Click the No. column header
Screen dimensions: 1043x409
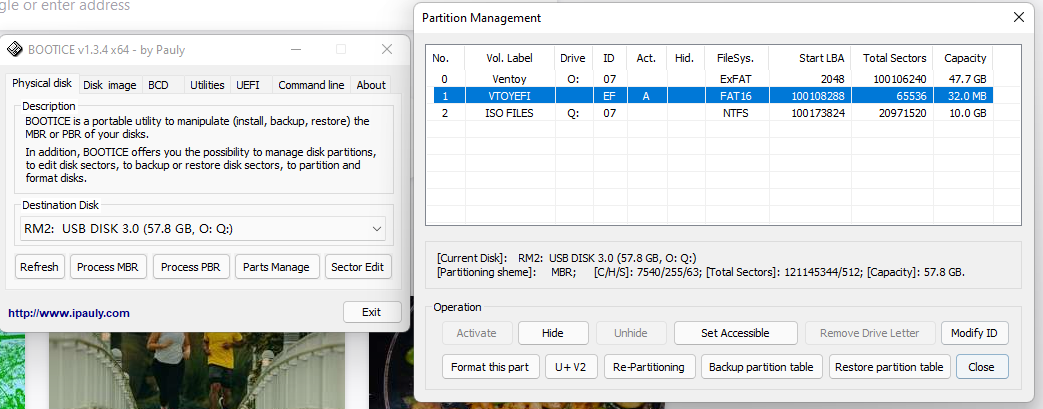(x=445, y=59)
